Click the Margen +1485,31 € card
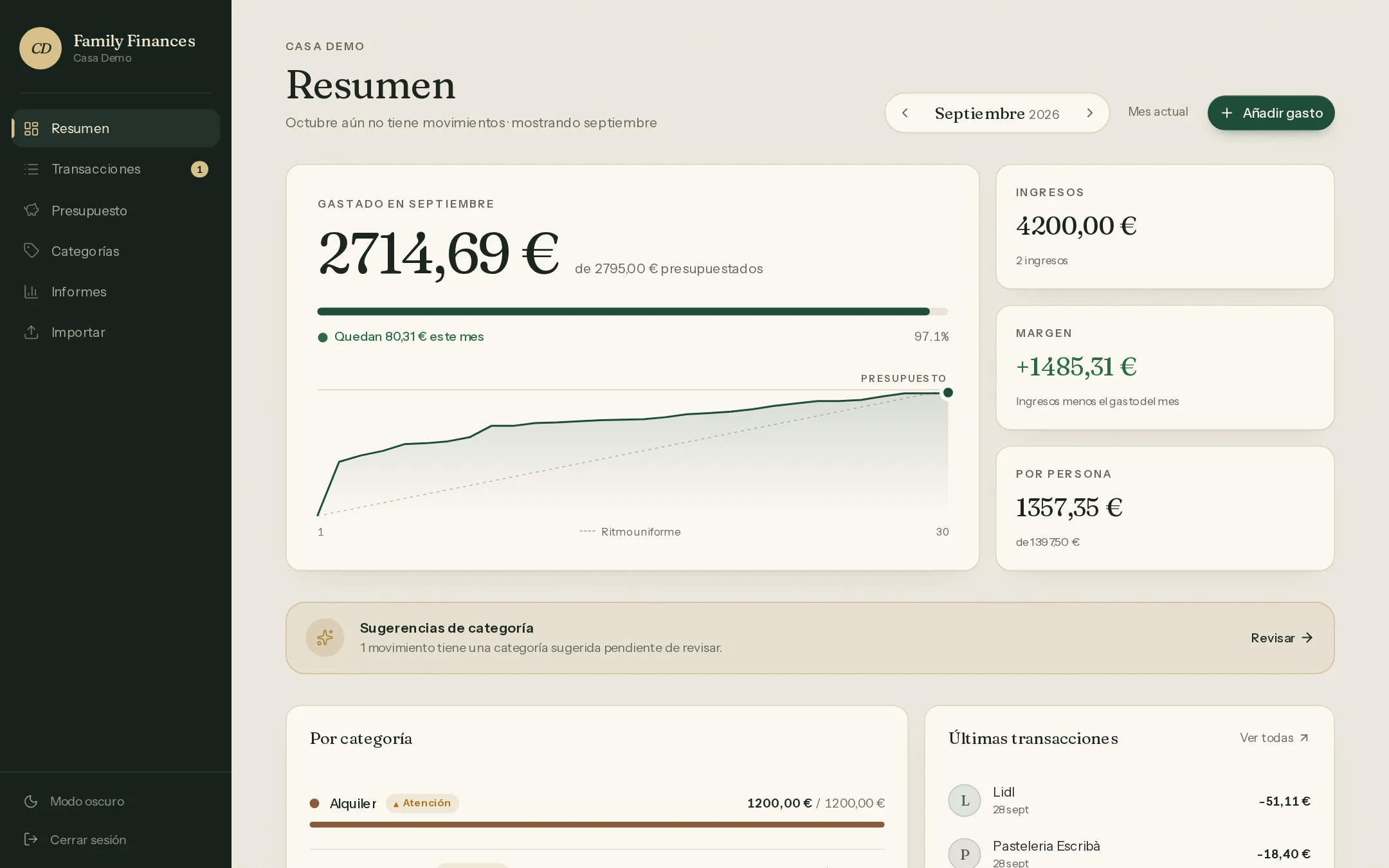The width and height of the screenshot is (1389, 868). point(1165,368)
